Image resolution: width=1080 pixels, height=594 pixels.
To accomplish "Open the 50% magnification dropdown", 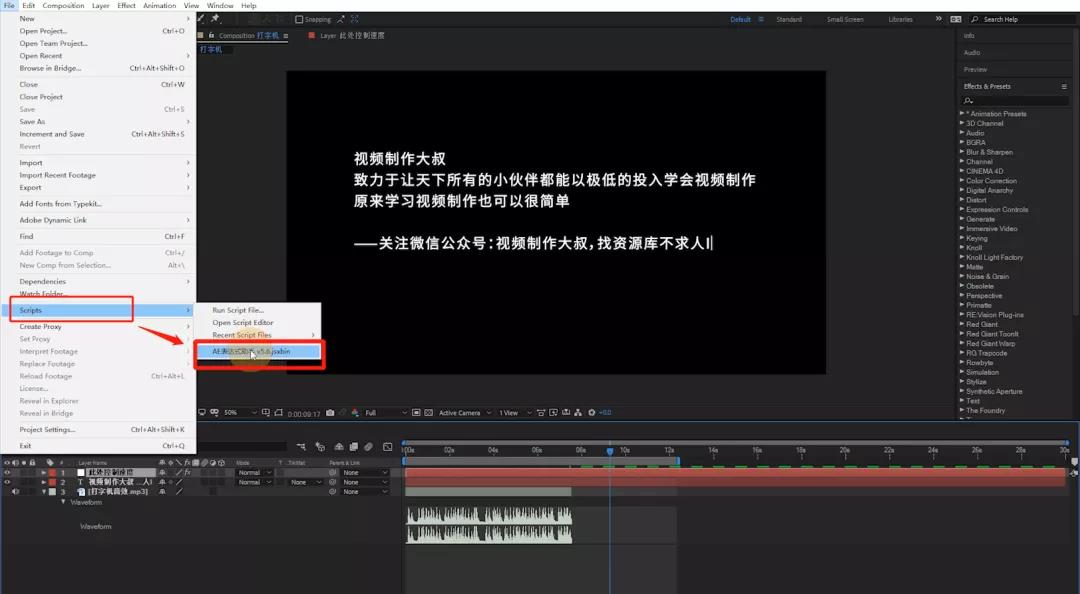I will [240, 412].
